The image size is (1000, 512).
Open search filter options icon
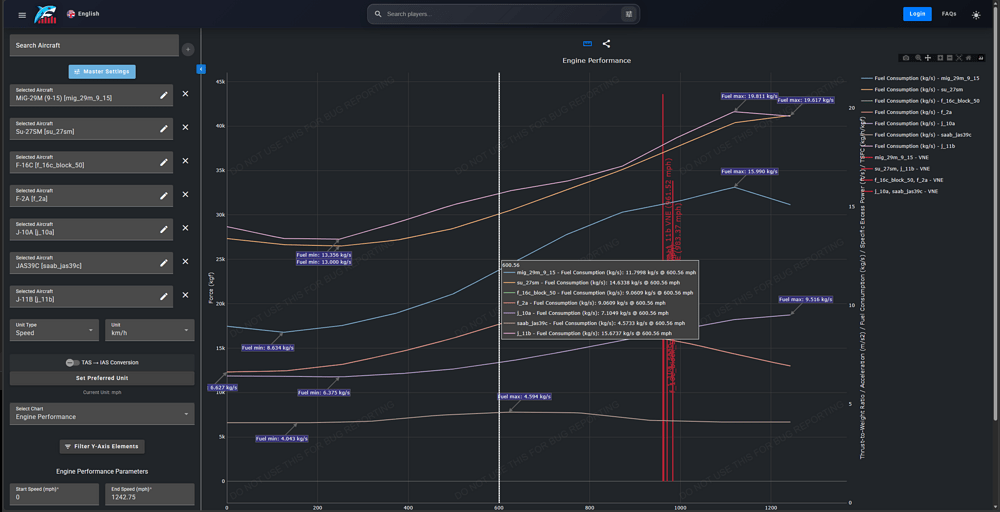click(x=628, y=14)
